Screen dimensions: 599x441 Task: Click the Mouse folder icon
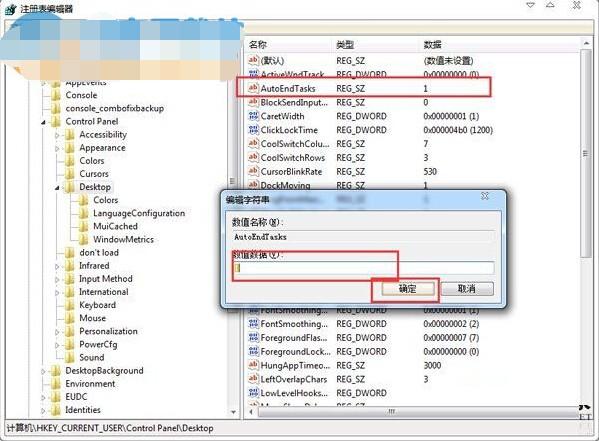tap(70, 318)
